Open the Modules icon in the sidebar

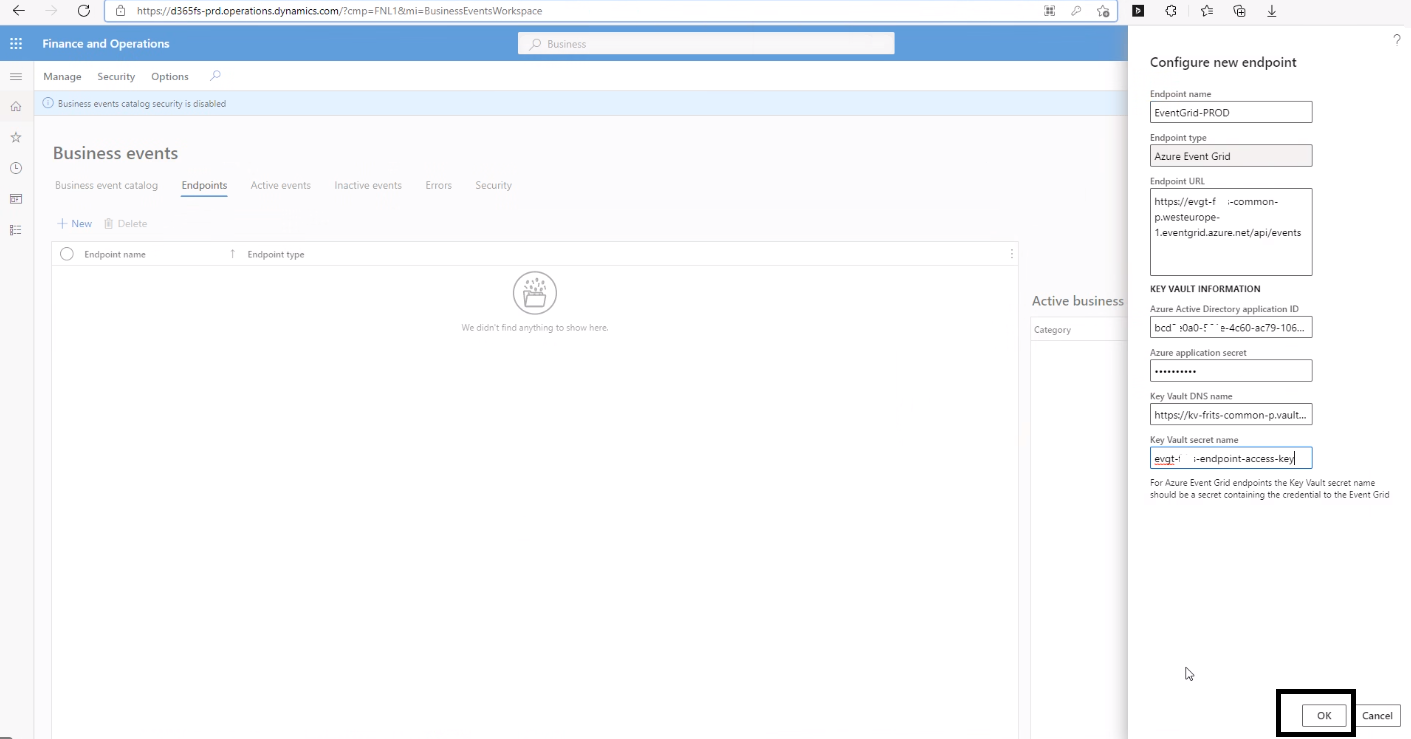[15, 230]
